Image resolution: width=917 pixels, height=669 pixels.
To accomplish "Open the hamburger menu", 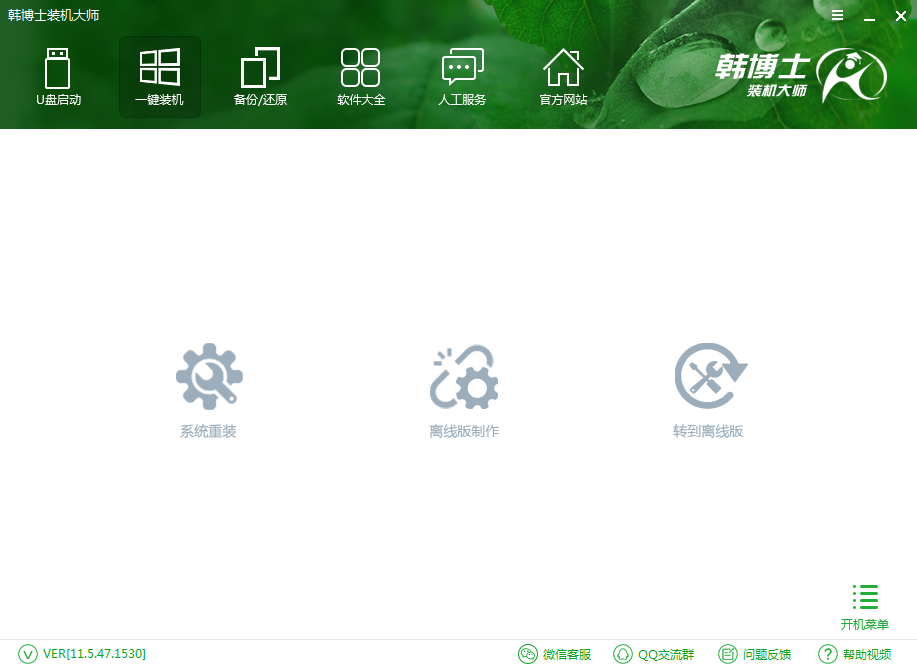I will (x=837, y=15).
